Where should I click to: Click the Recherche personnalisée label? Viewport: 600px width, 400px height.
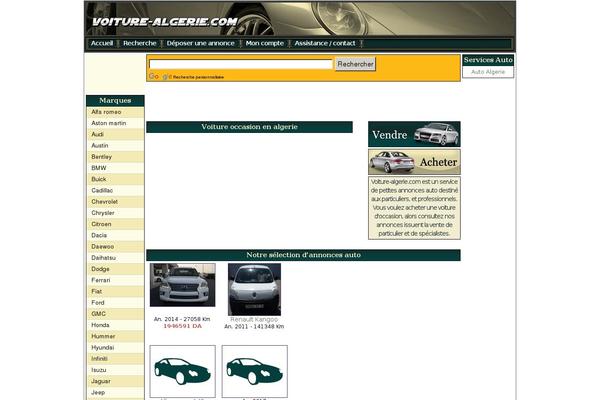198,77
